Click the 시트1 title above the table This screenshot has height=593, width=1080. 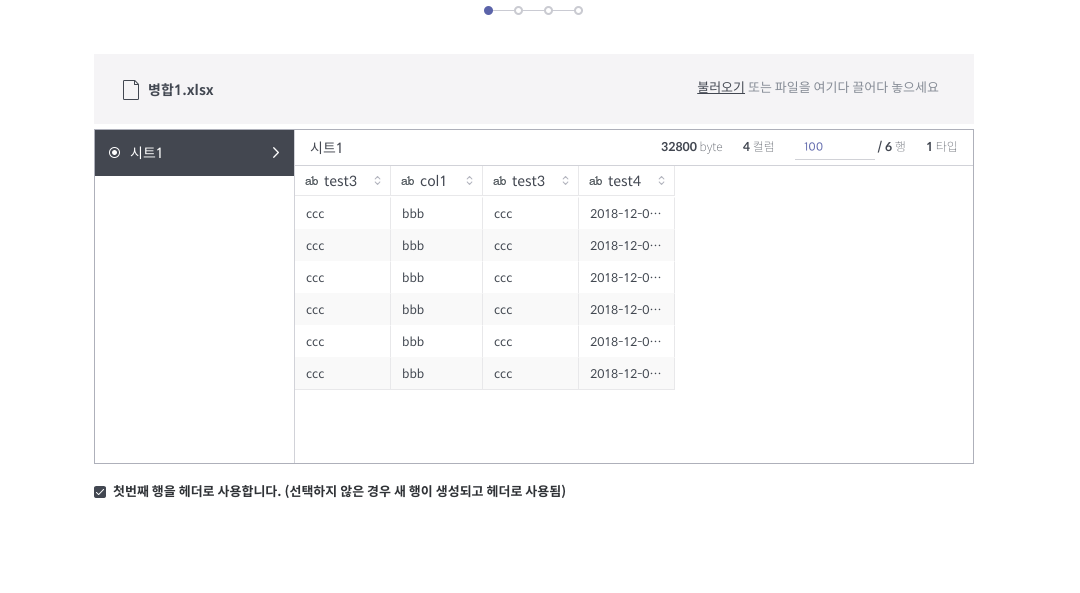[x=326, y=147]
